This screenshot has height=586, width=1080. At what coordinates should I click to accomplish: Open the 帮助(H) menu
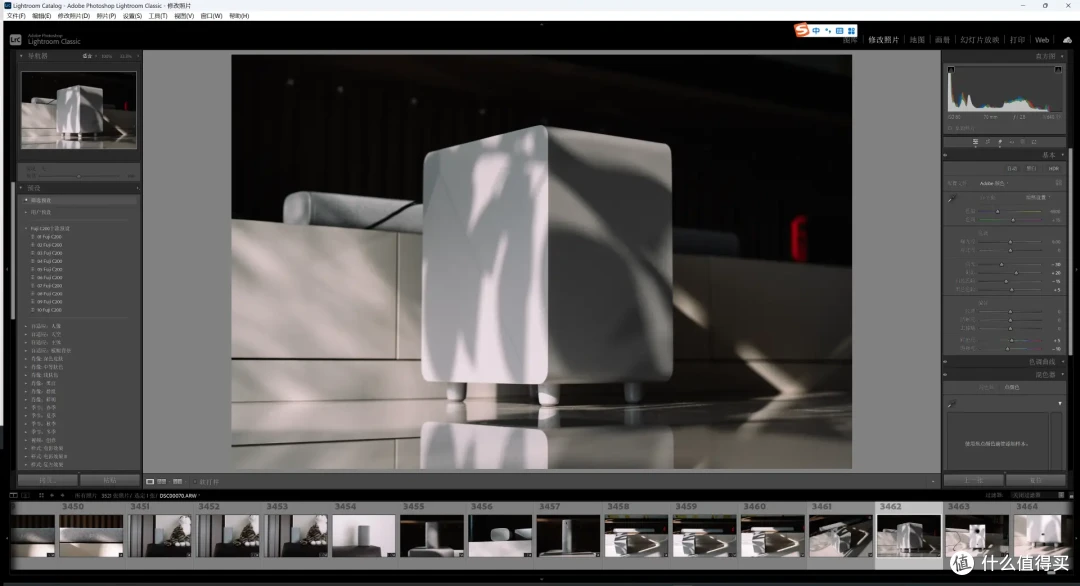[x=239, y=16]
